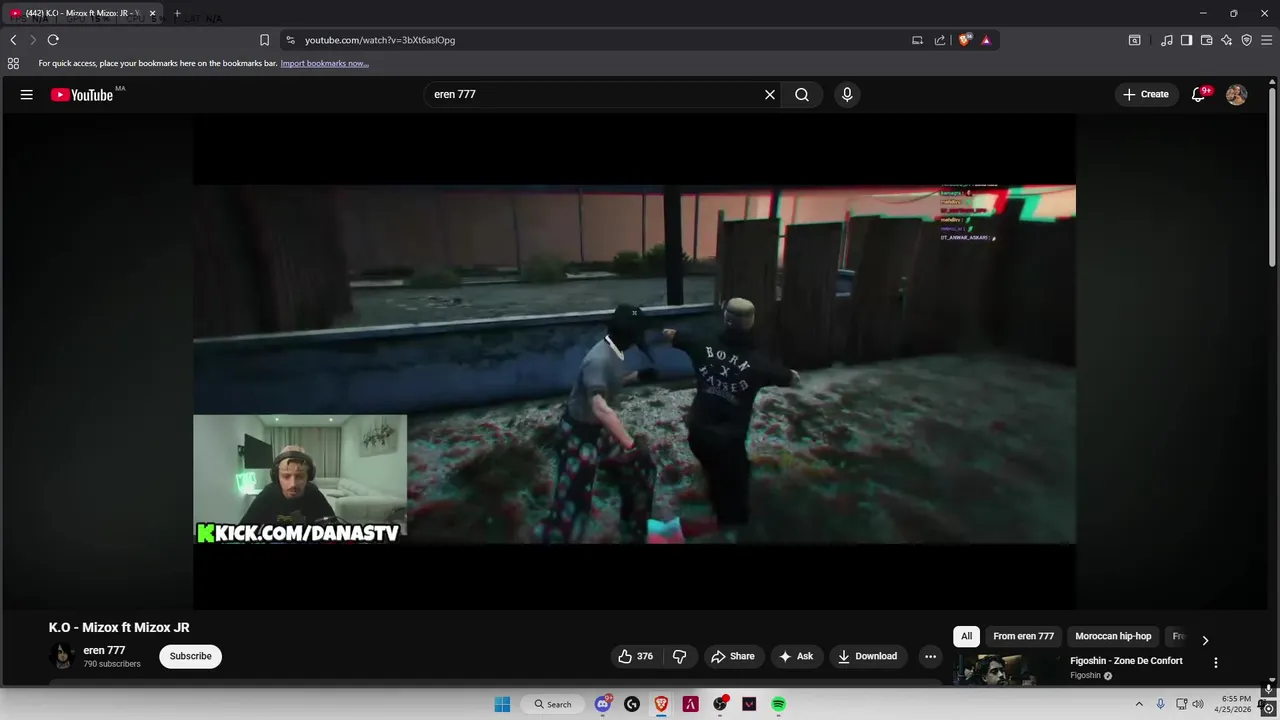
Task: Open the browser main menu
Action: (x=1266, y=40)
